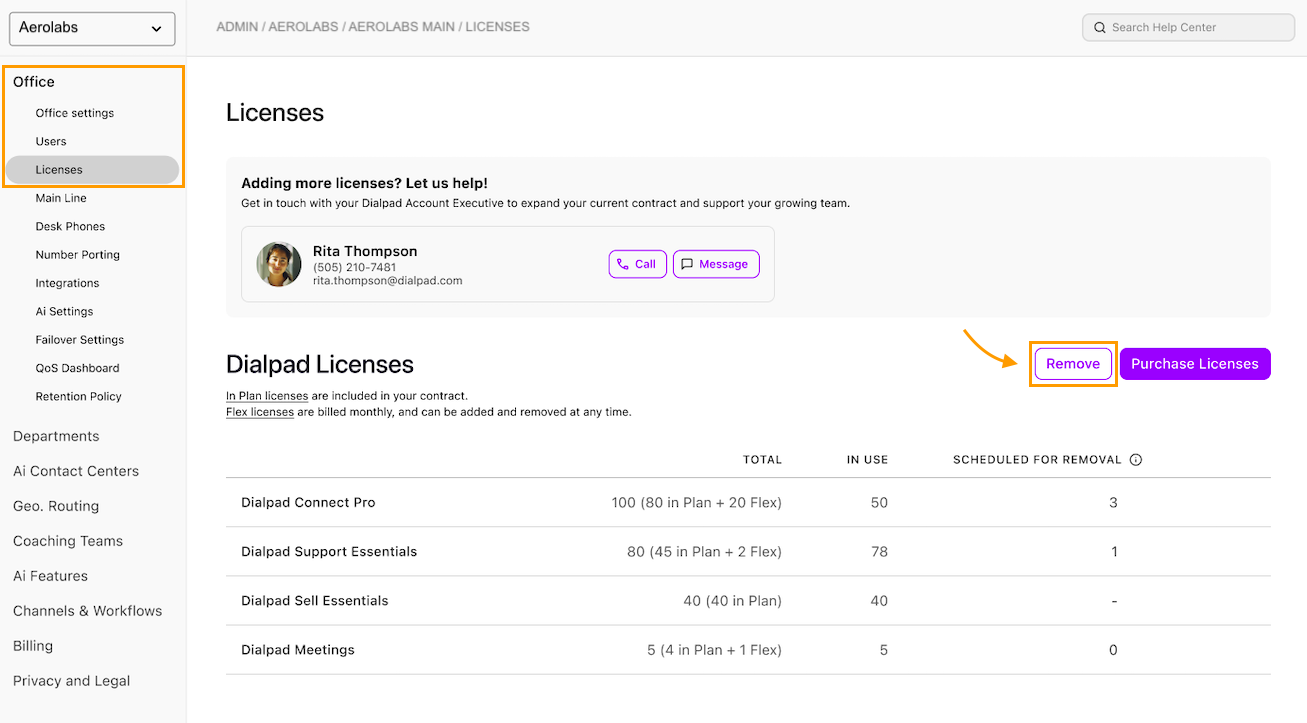Click info icon beside Scheduled for Removal
1307x723 pixels.
pos(1136,460)
